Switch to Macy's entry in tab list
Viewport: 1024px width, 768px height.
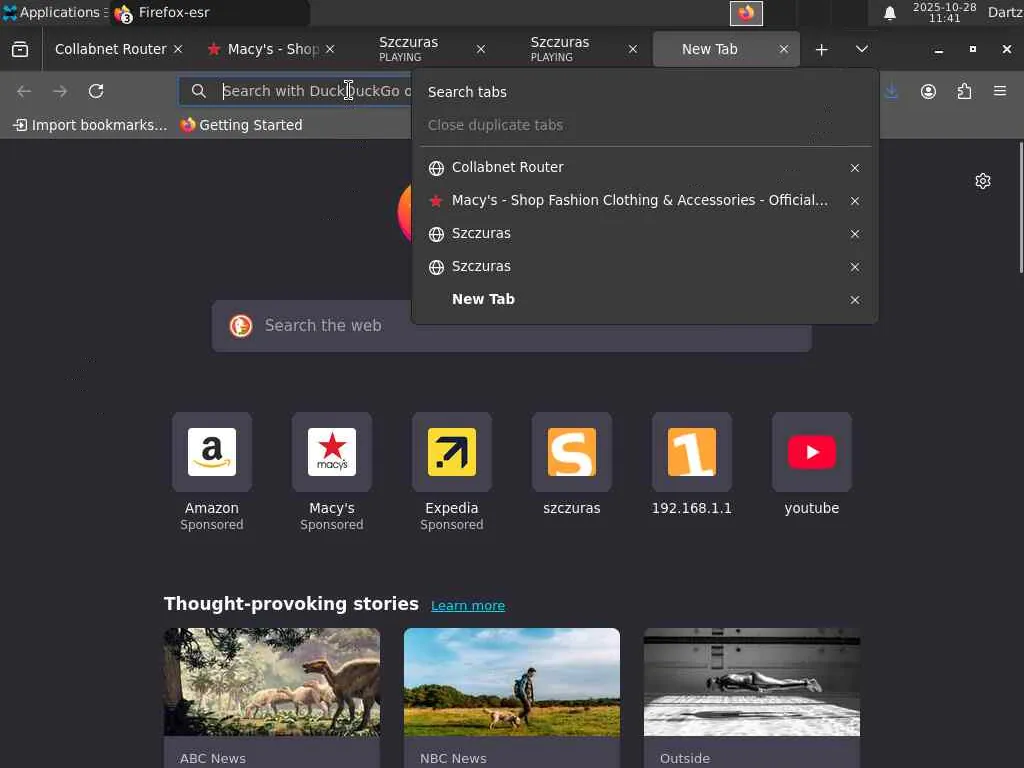(x=630, y=200)
